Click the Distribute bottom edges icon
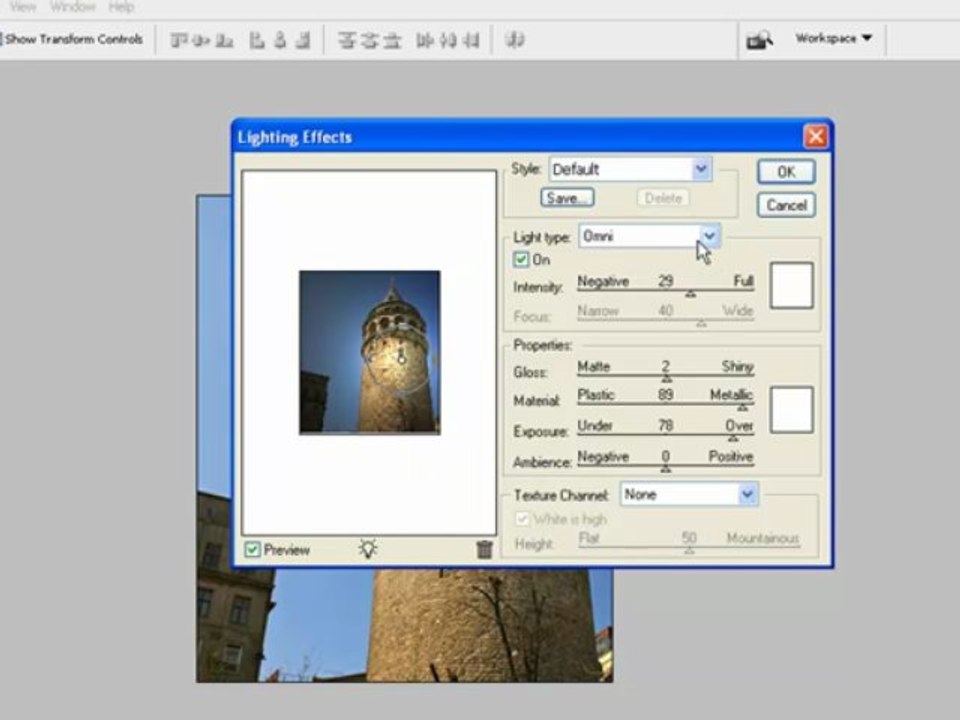This screenshot has width=960, height=720. 392,40
